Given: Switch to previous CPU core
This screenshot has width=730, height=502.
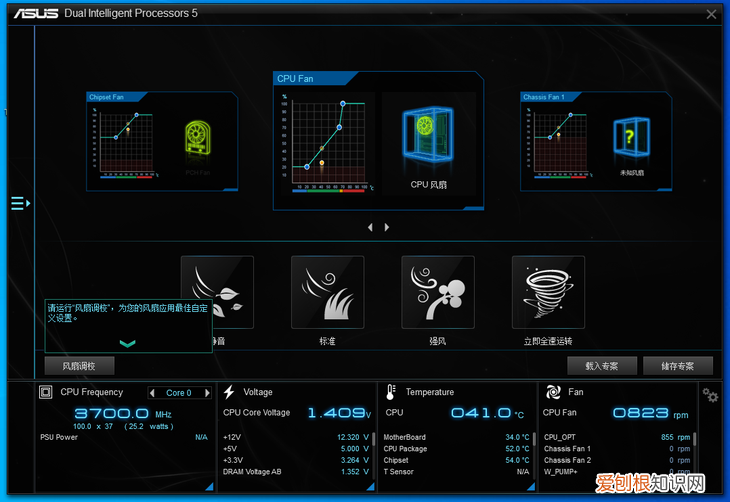Looking at the screenshot, I should point(153,393).
